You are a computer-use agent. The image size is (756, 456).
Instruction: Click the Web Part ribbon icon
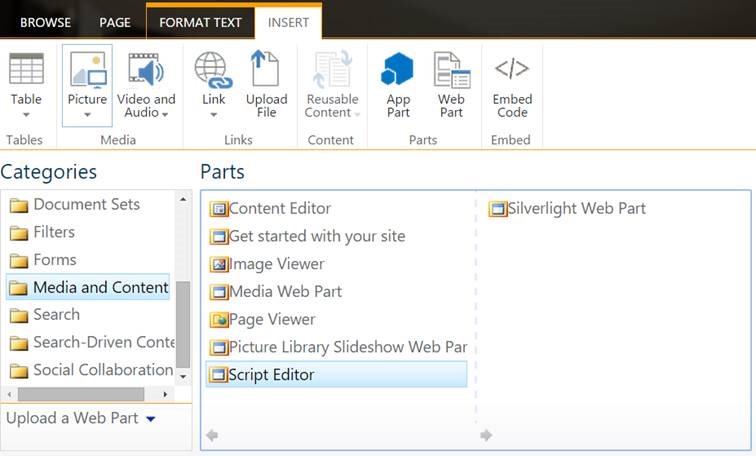(451, 70)
